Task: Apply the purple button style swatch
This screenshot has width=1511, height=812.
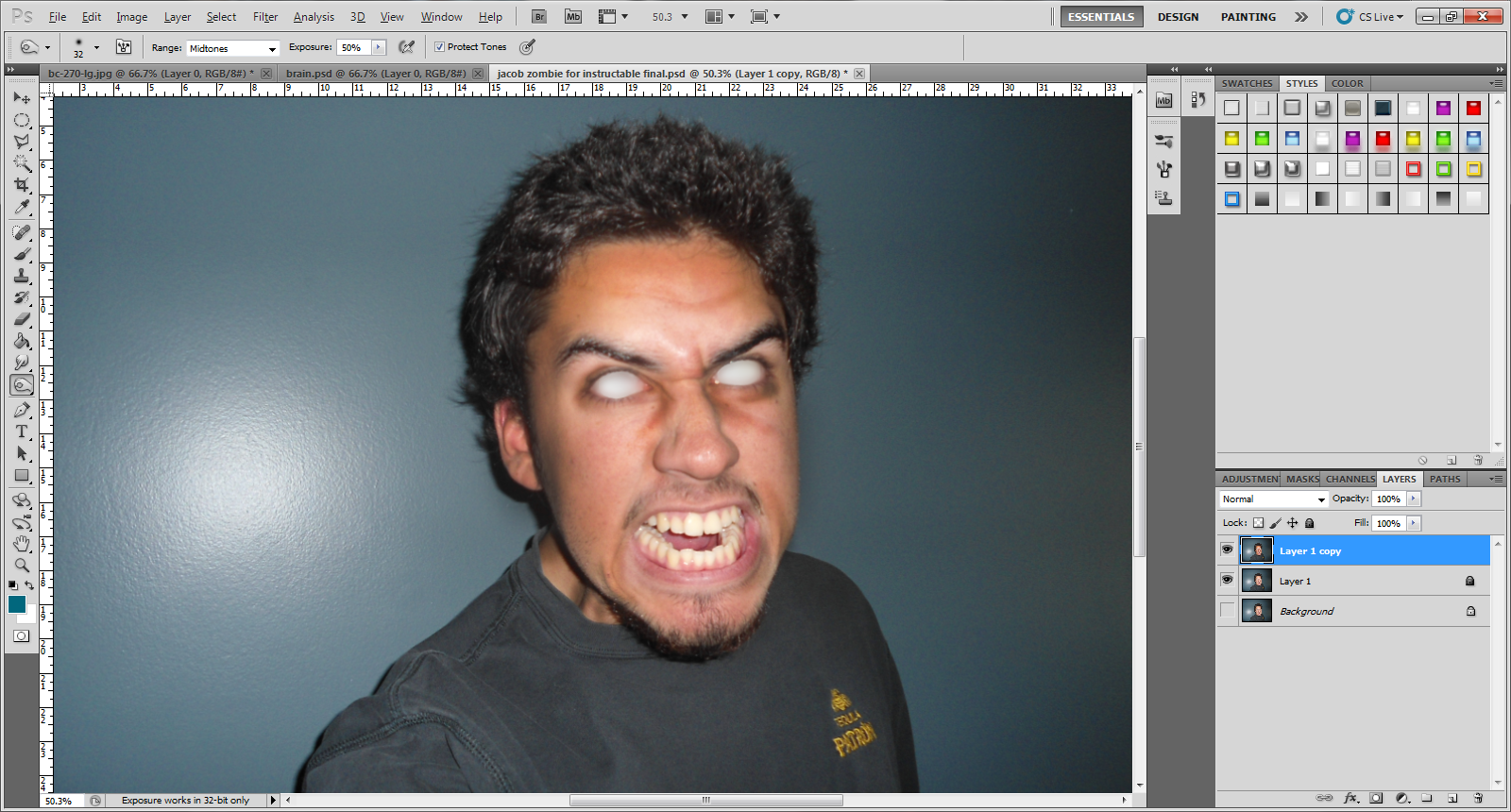Action: pos(1443,108)
